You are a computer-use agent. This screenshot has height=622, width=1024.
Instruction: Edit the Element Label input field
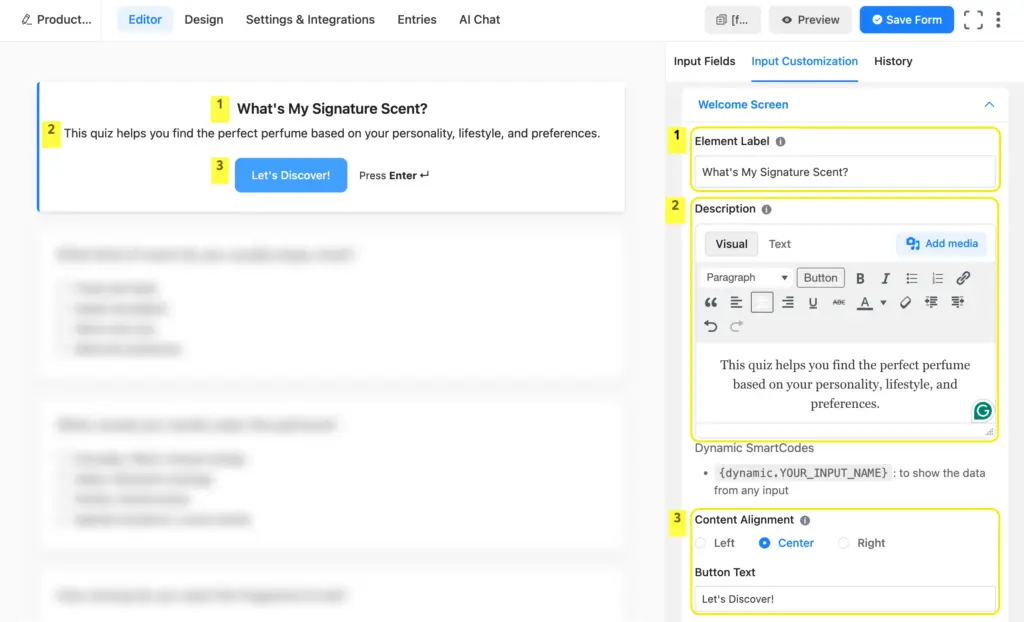click(x=844, y=172)
